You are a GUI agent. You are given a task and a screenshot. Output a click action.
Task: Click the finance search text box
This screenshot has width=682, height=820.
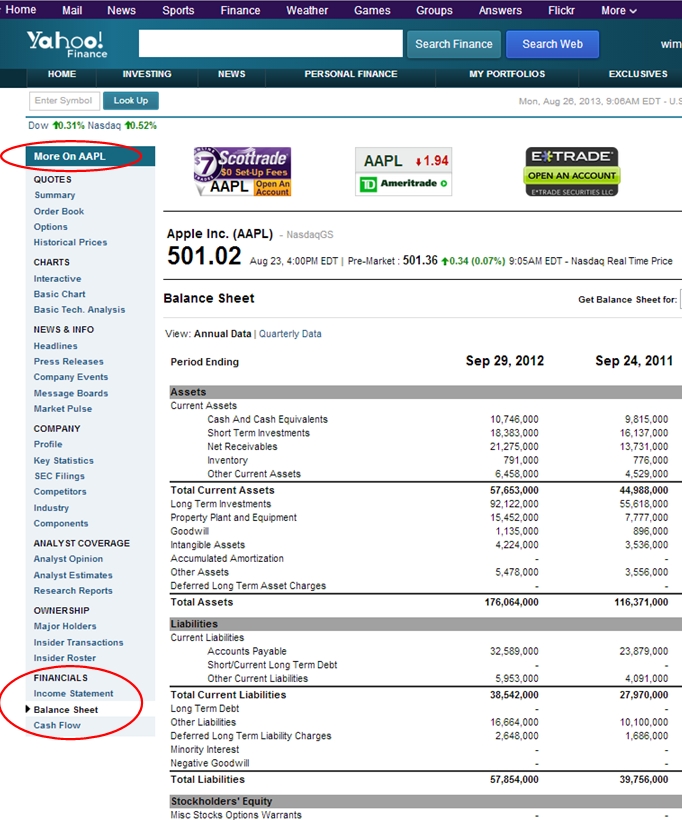[270, 43]
